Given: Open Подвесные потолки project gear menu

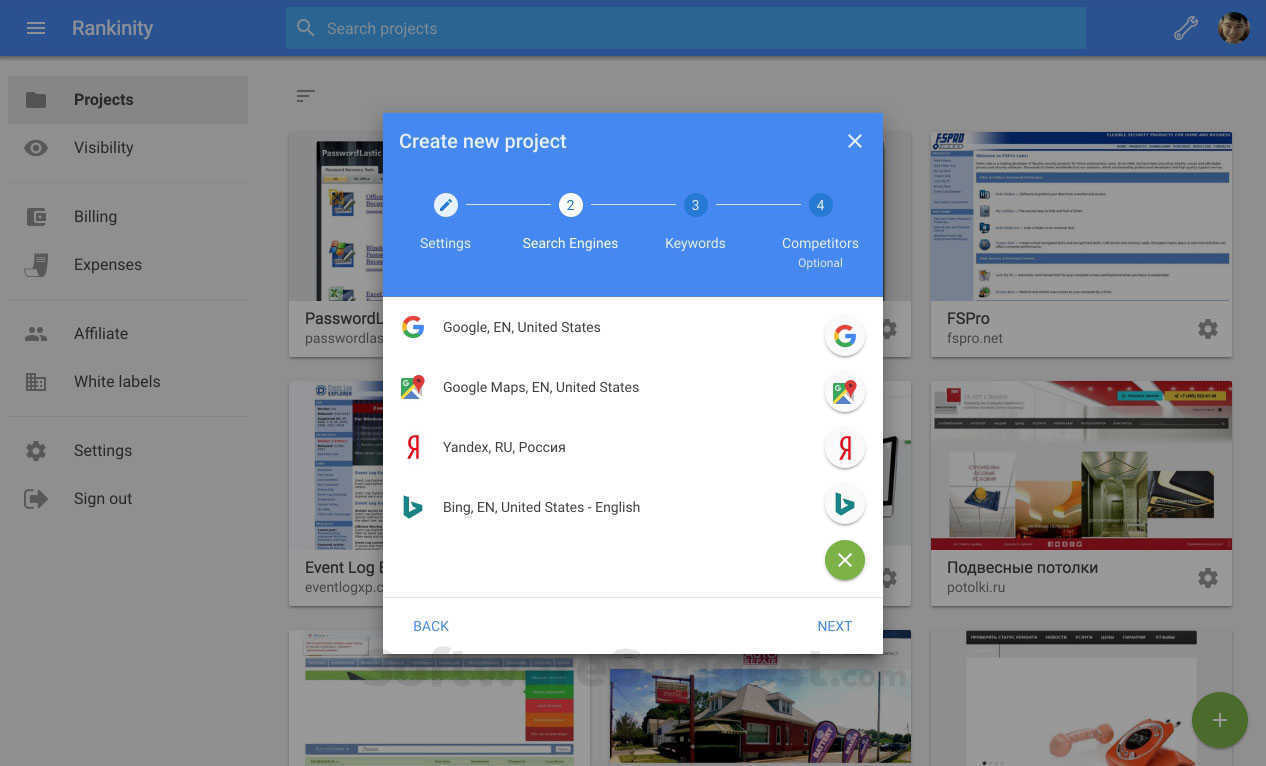Looking at the screenshot, I should [x=1208, y=578].
